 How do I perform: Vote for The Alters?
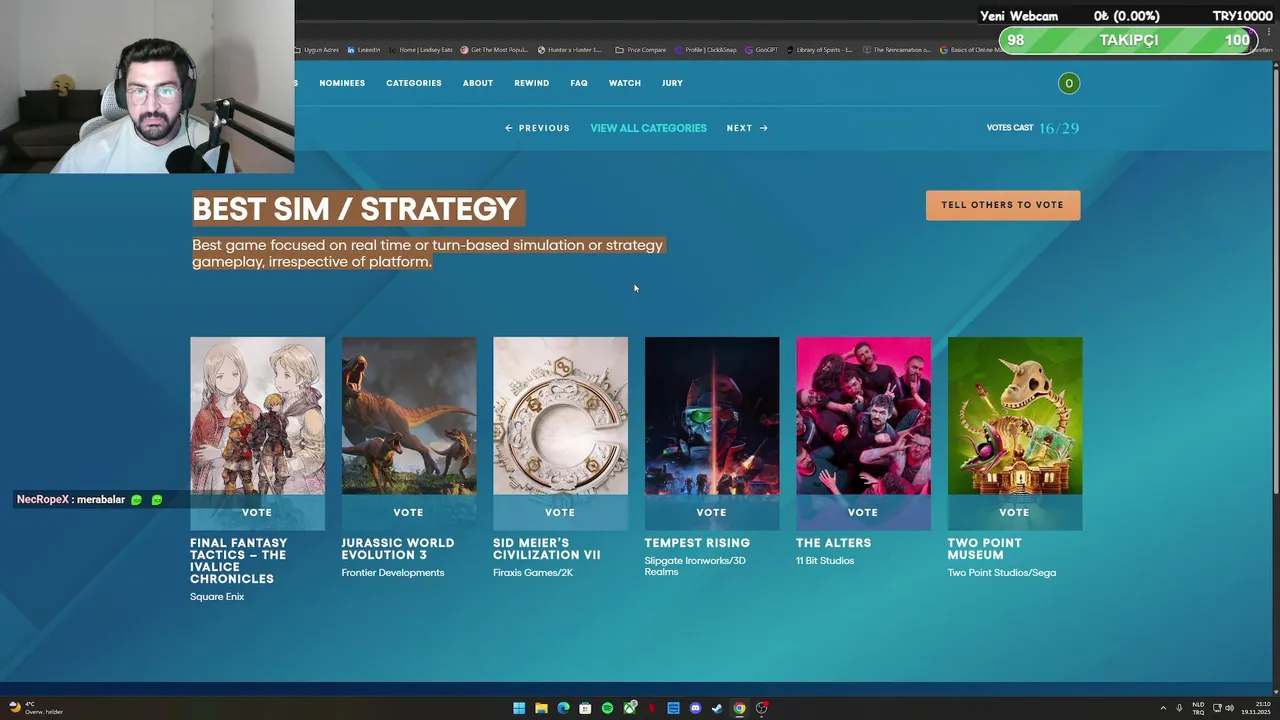tap(863, 512)
